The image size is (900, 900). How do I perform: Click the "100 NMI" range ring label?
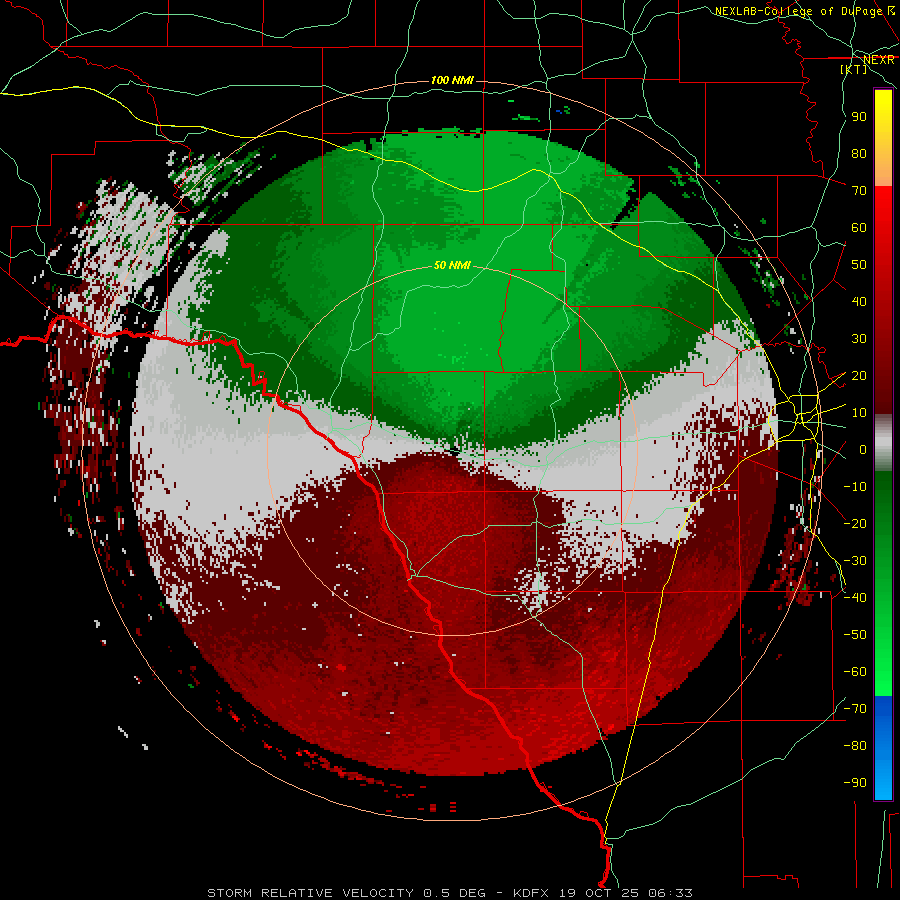click(x=452, y=80)
